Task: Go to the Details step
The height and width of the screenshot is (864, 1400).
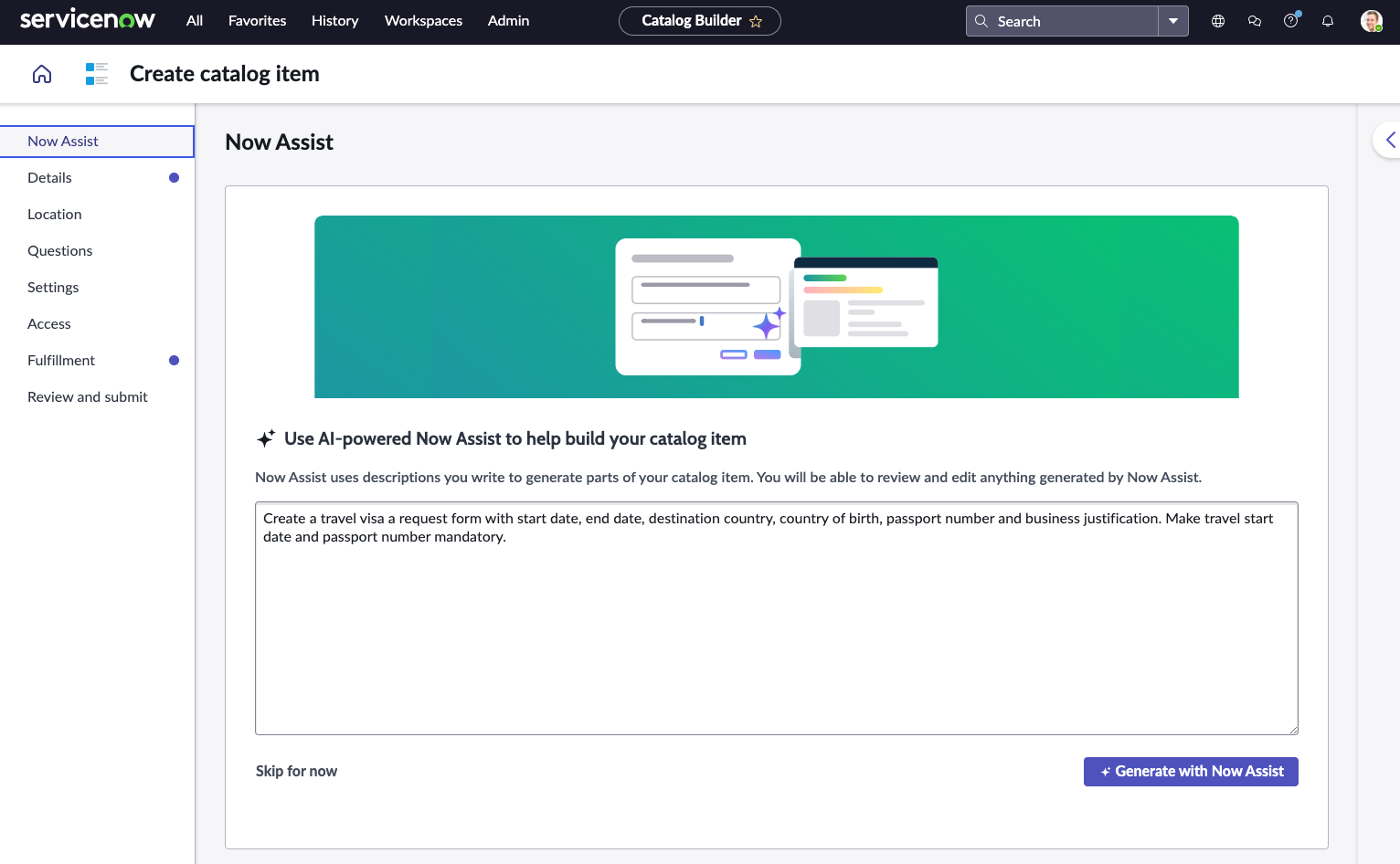Action: (x=97, y=178)
